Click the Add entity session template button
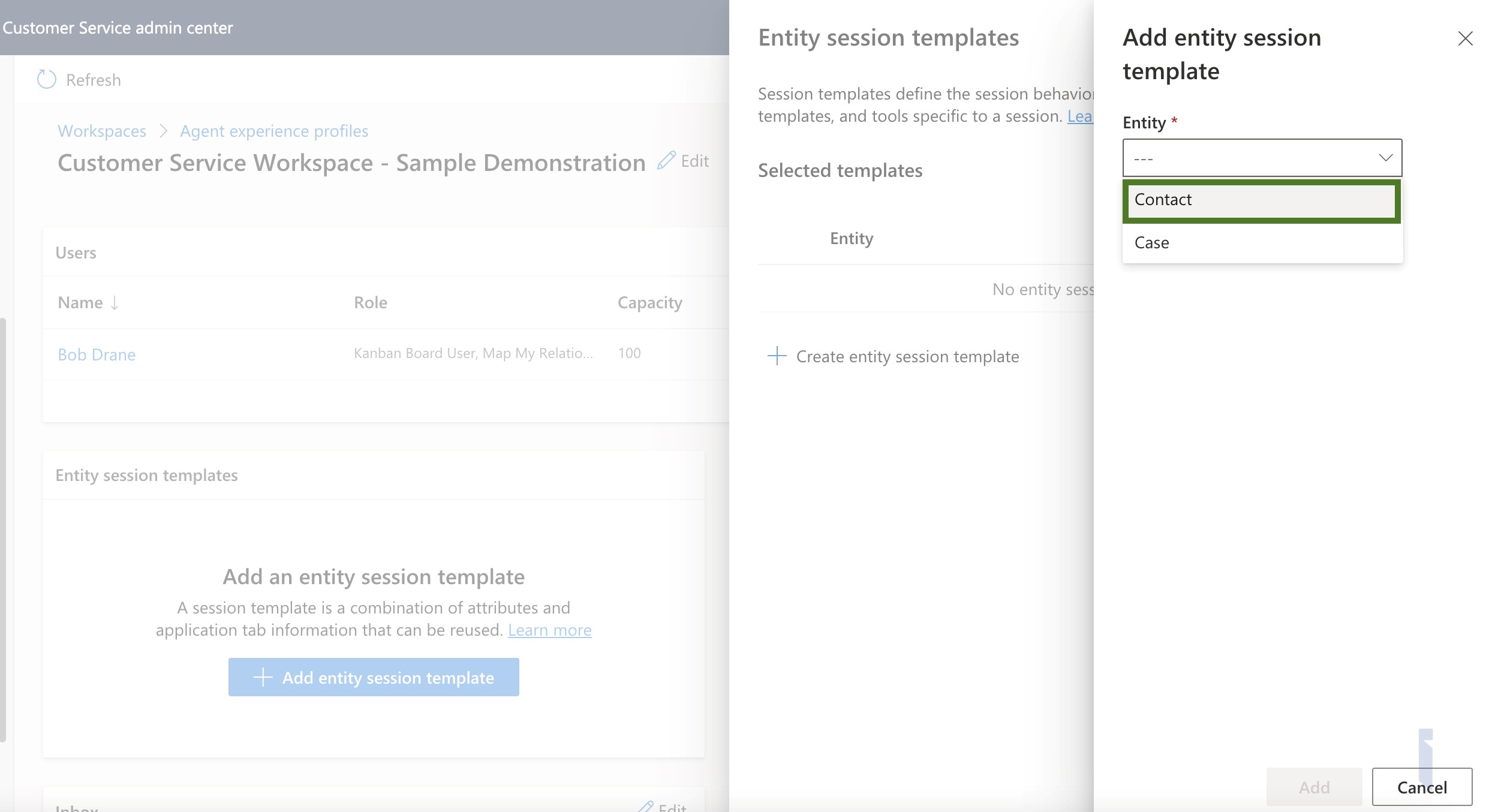The image size is (1486, 812). (x=374, y=676)
